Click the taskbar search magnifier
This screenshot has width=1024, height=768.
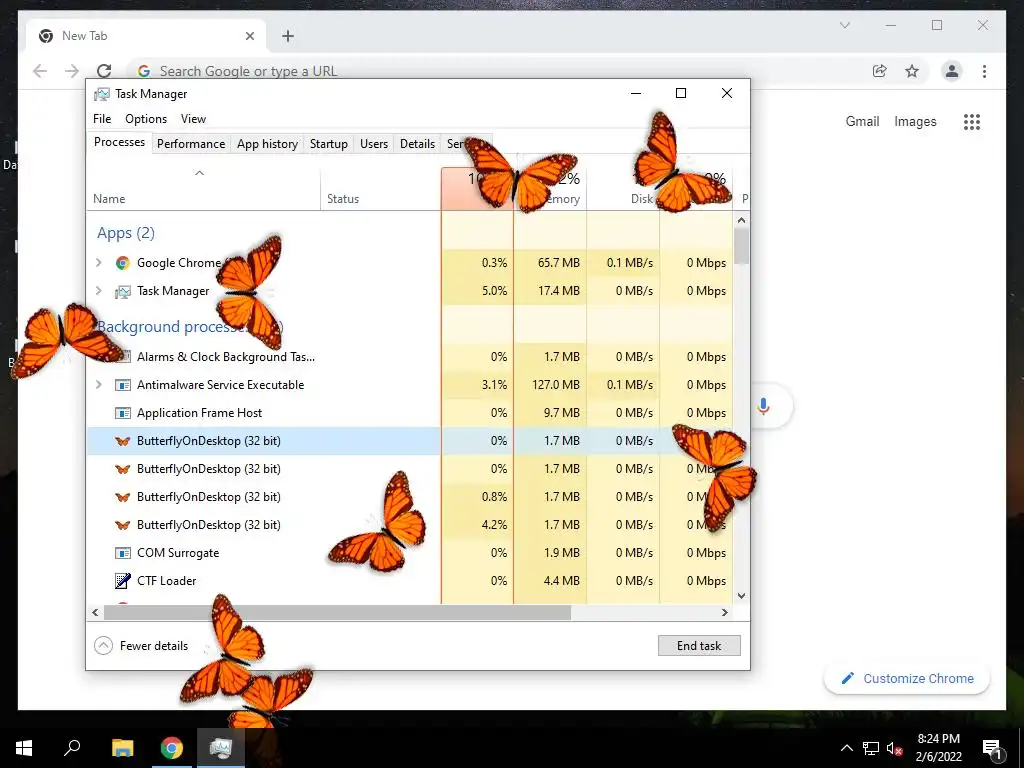pyautogui.click(x=72, y=747)
